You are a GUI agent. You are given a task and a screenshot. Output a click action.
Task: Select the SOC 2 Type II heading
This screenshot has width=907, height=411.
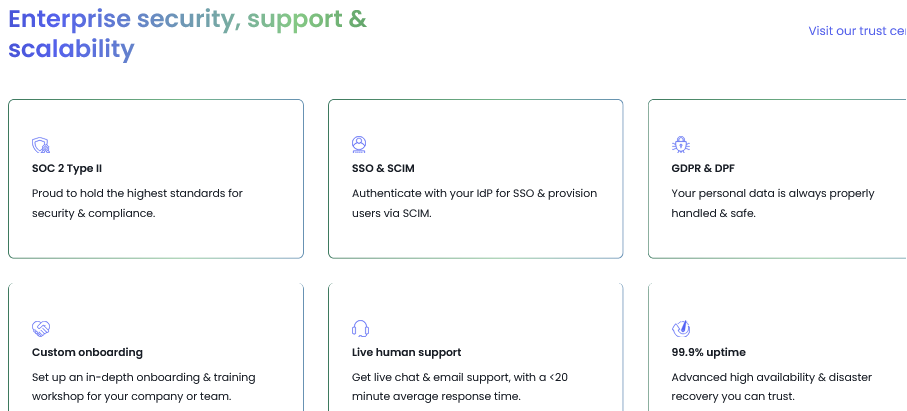click(67, 169)
